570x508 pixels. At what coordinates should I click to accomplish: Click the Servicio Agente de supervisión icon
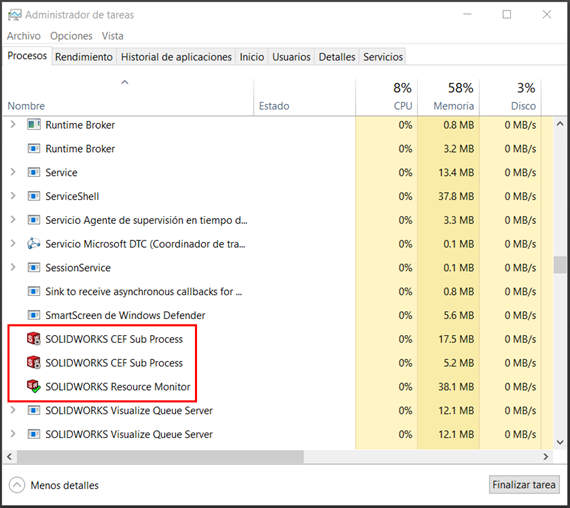coord(34,220)
